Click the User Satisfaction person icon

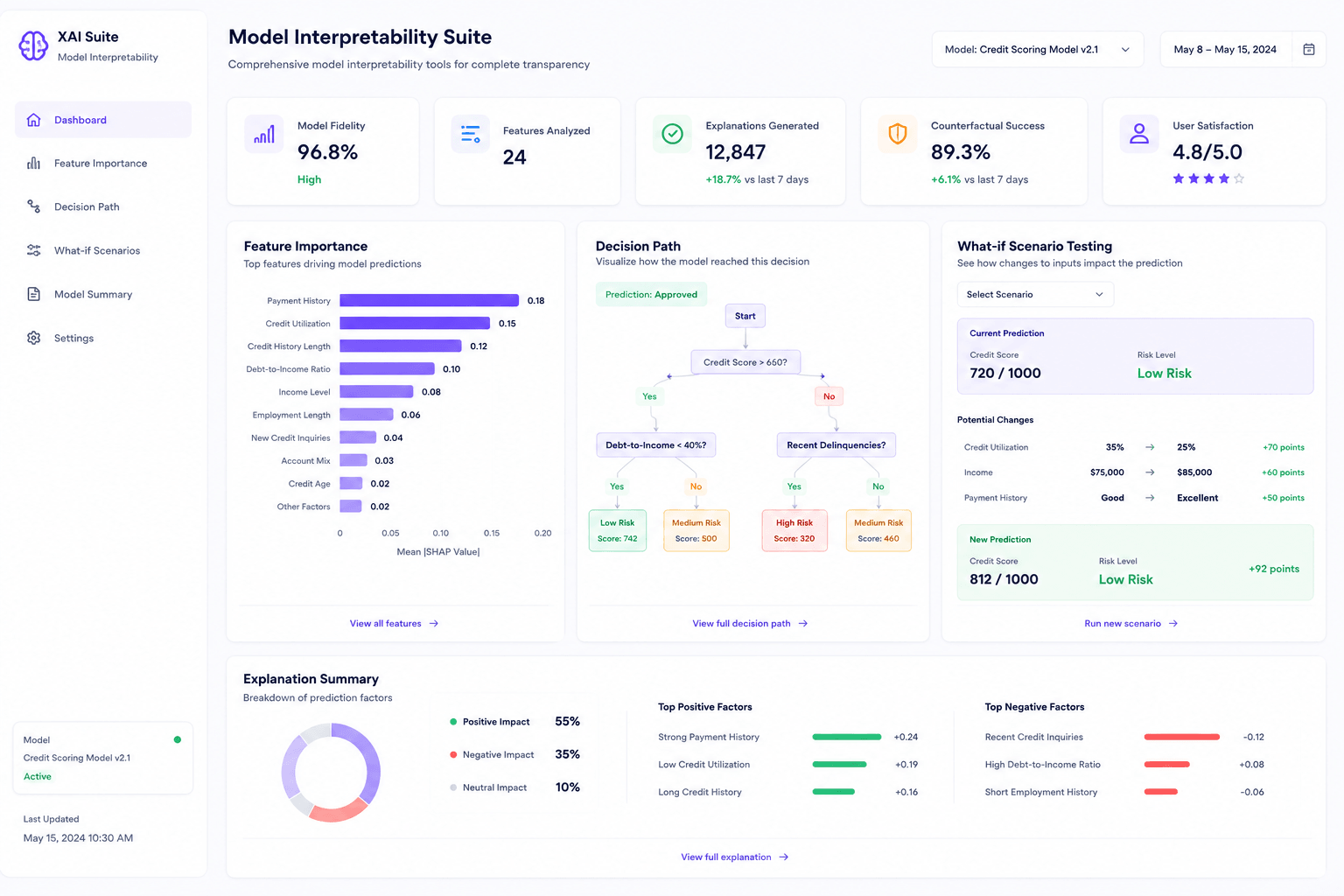pyautogui.click(x=1139, y=134)
